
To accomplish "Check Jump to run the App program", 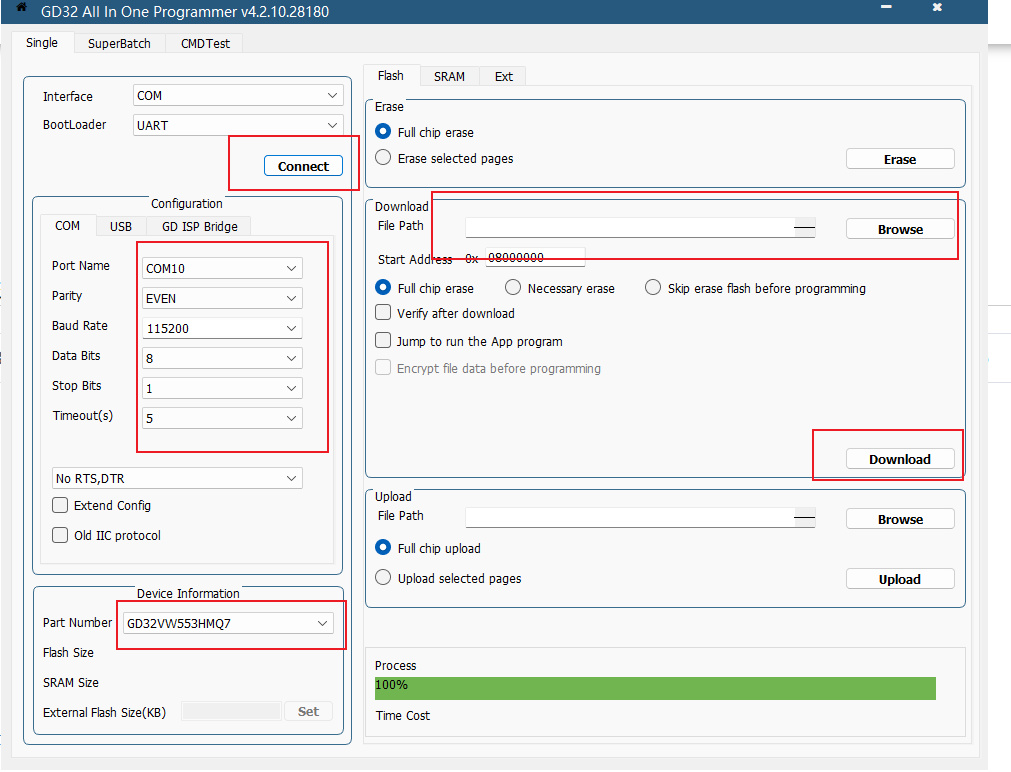I will [x=383, y=341].
